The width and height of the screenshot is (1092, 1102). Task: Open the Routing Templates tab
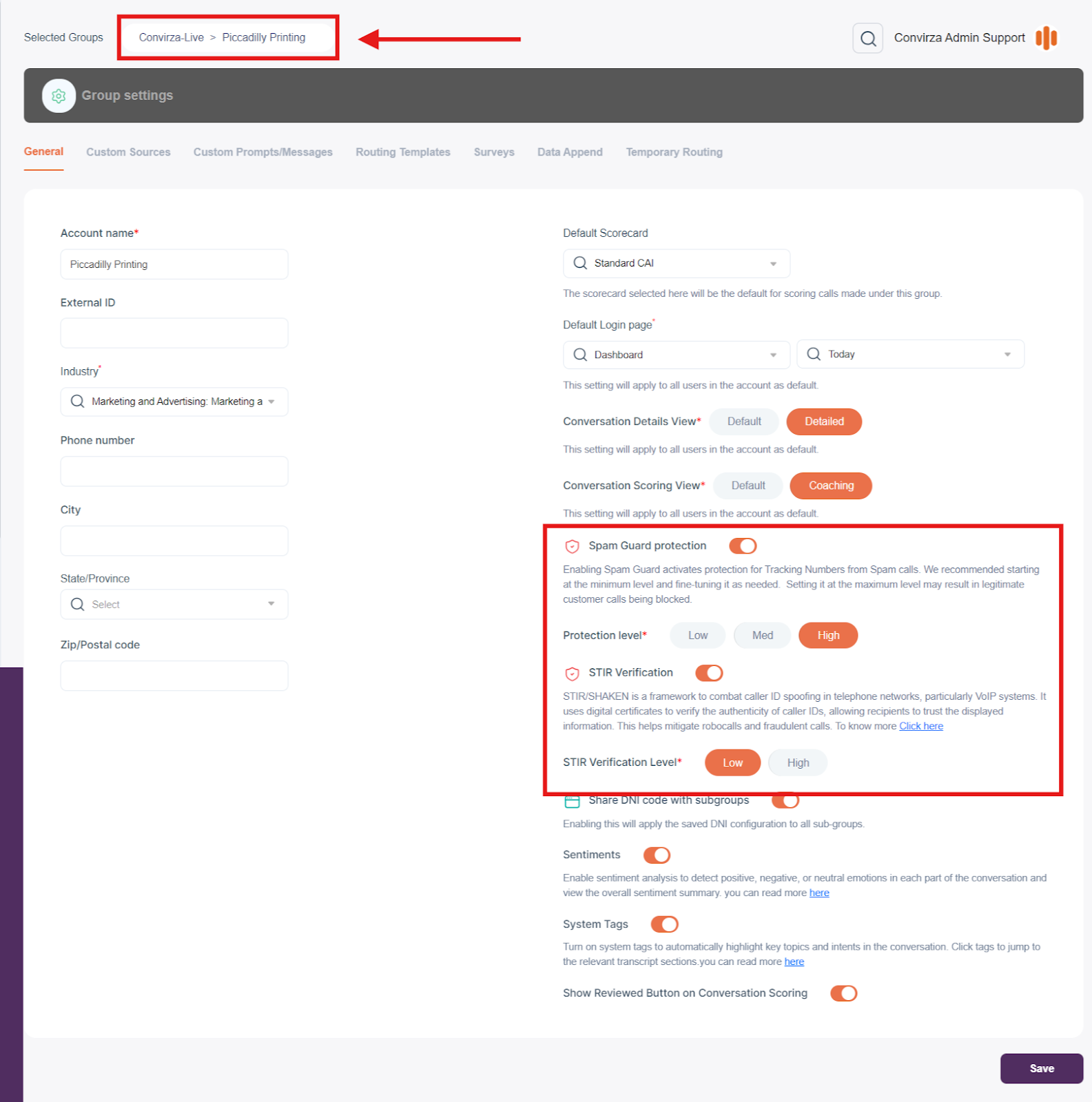click(x=403, y=152)
